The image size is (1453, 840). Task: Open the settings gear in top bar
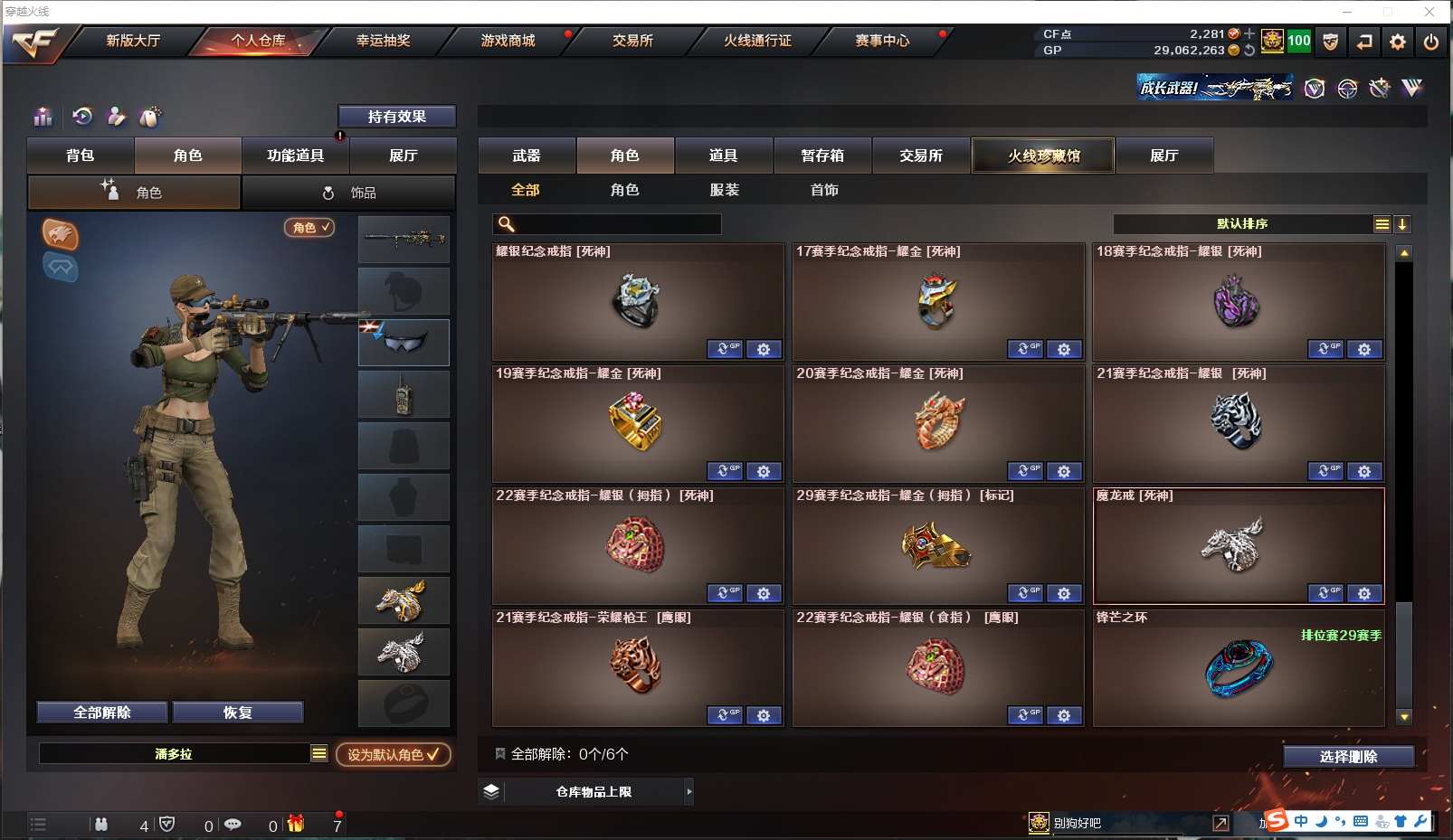tap(1398, 42)
